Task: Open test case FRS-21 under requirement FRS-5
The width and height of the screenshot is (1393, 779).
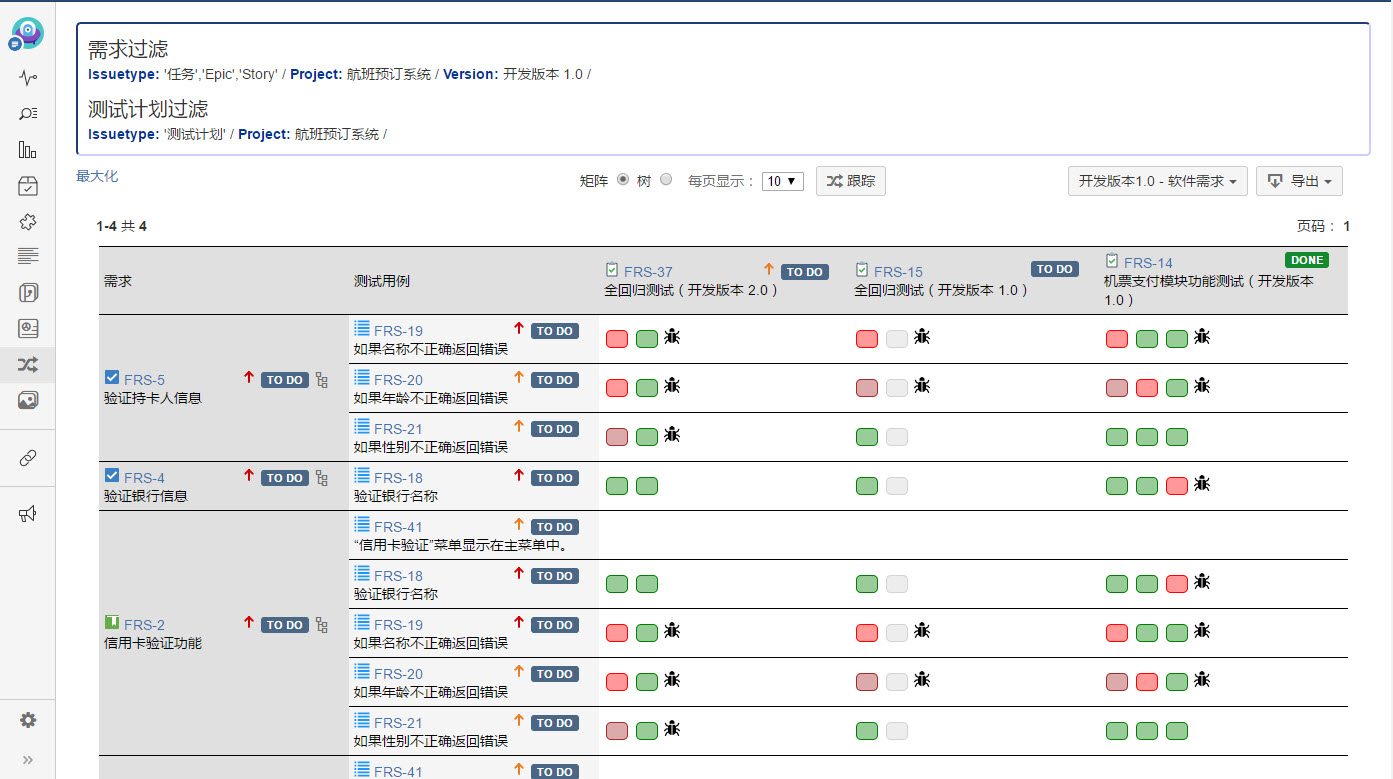Action: click(398, 429)
